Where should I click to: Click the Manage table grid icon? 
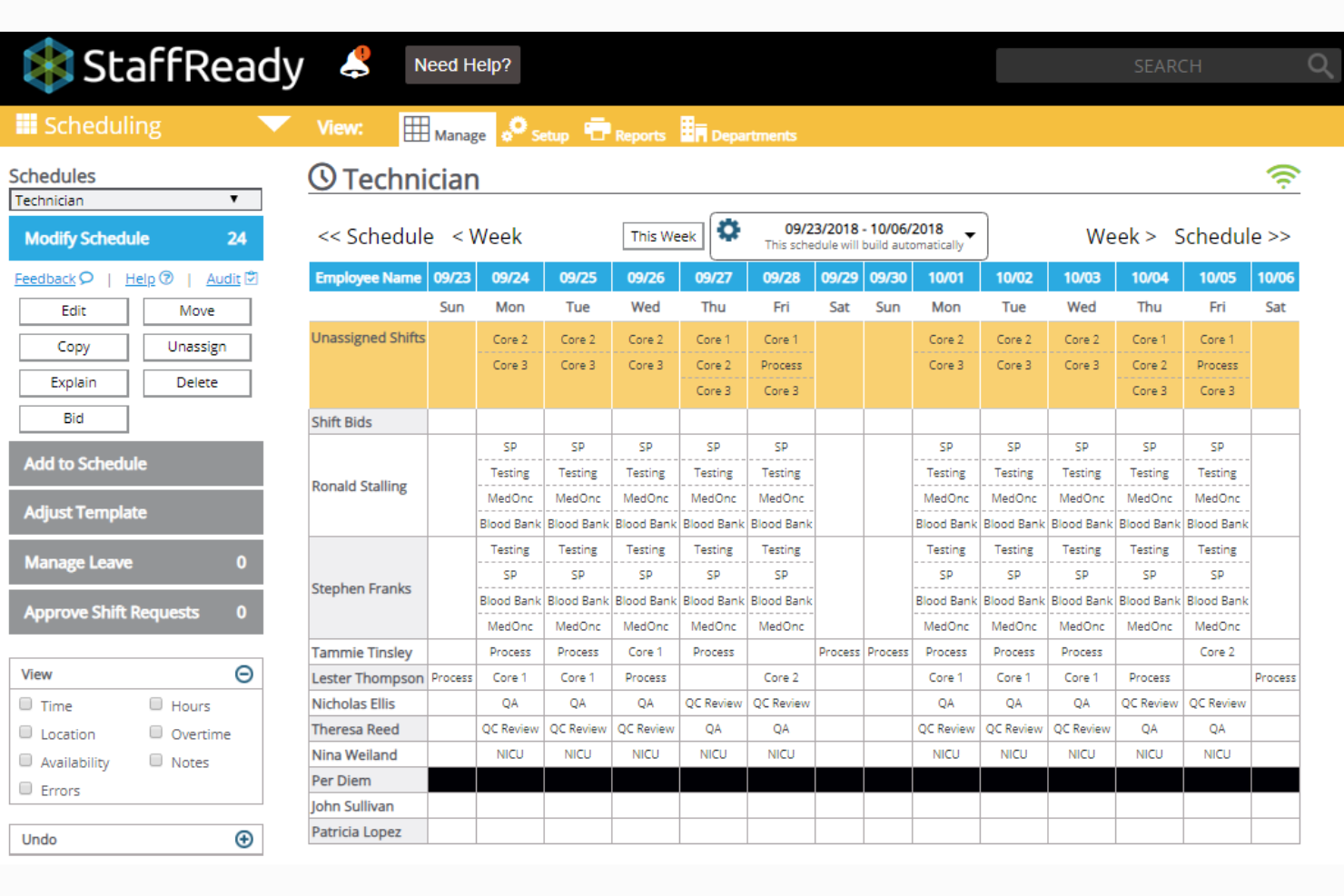click(x=417, y=130)
